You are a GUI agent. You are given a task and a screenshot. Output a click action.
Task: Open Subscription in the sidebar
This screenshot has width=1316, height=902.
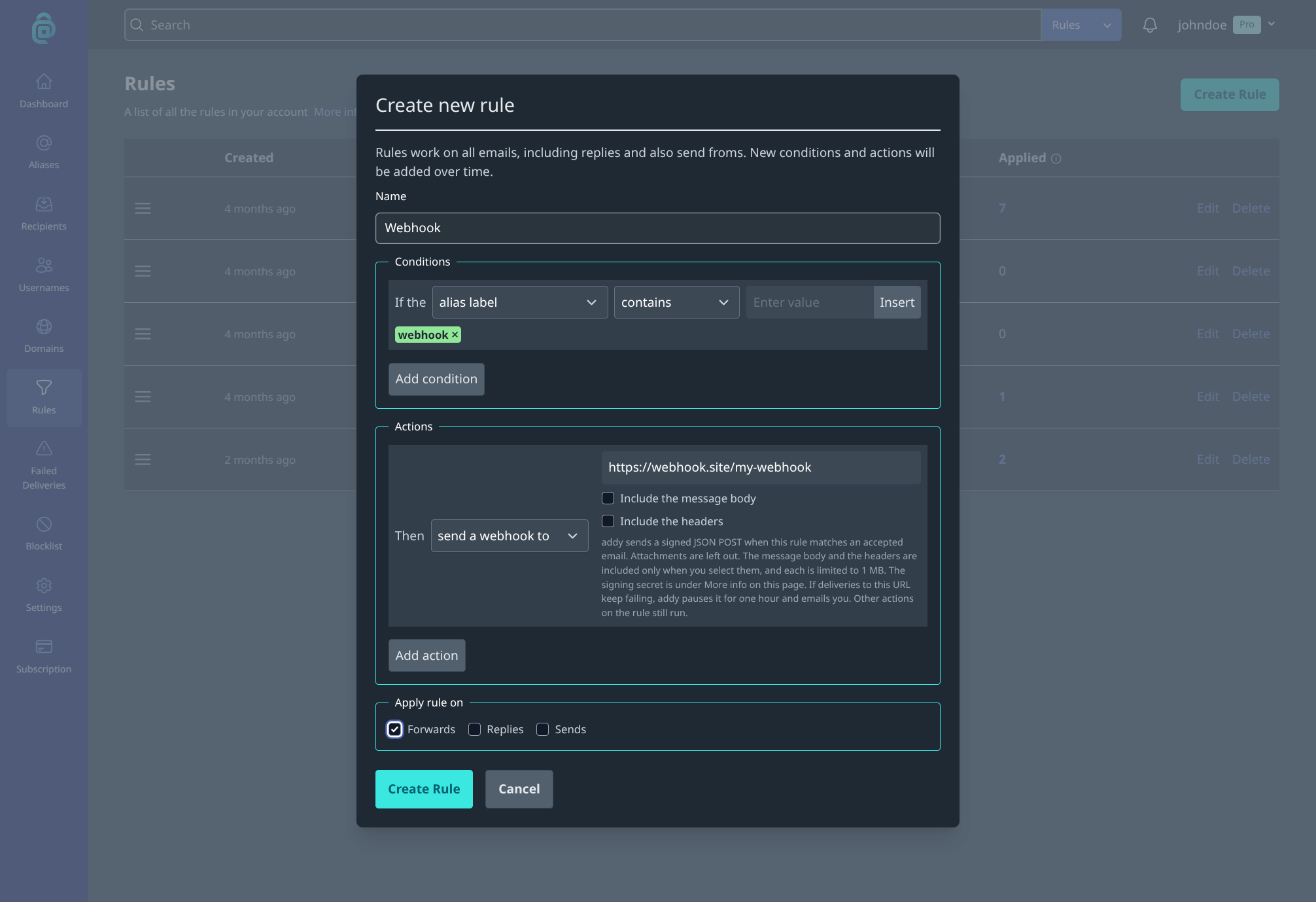click(x=44, y=657)
